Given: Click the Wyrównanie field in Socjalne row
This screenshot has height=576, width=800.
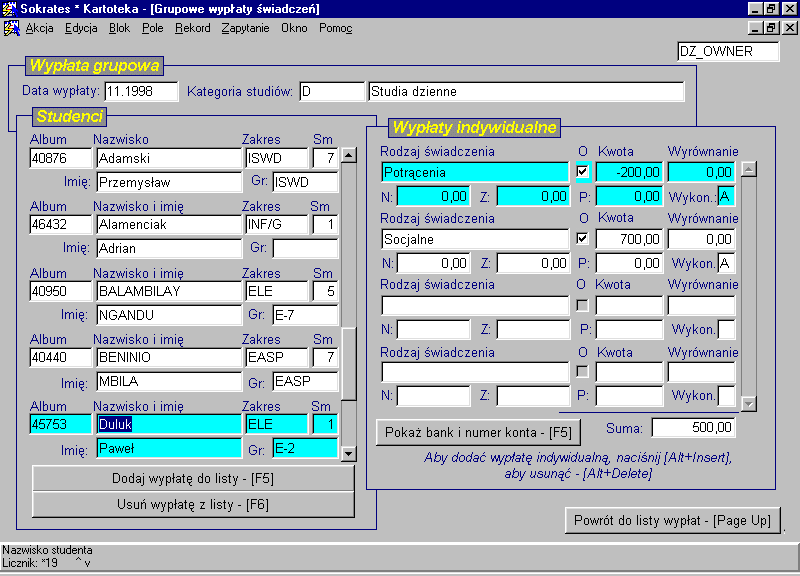Looking at the screenshot, I should click(x=702, y=239).
